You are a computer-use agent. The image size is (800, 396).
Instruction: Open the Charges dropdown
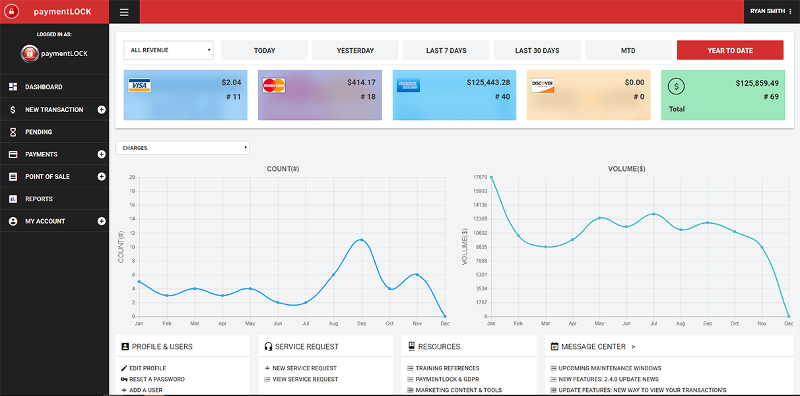[x=183, y=148]
